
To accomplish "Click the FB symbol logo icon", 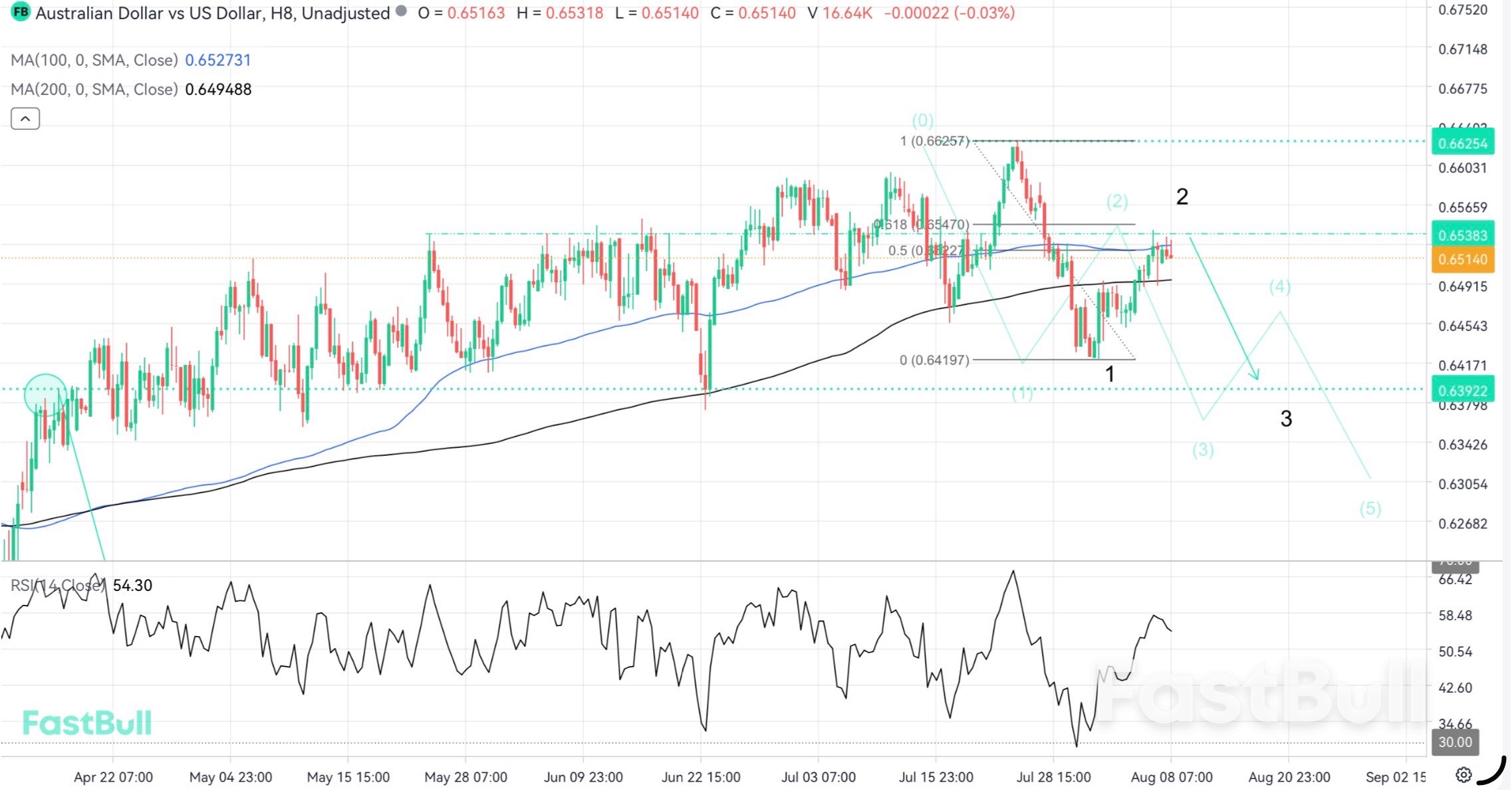I will pyautogui.click(x=21, y=12).
